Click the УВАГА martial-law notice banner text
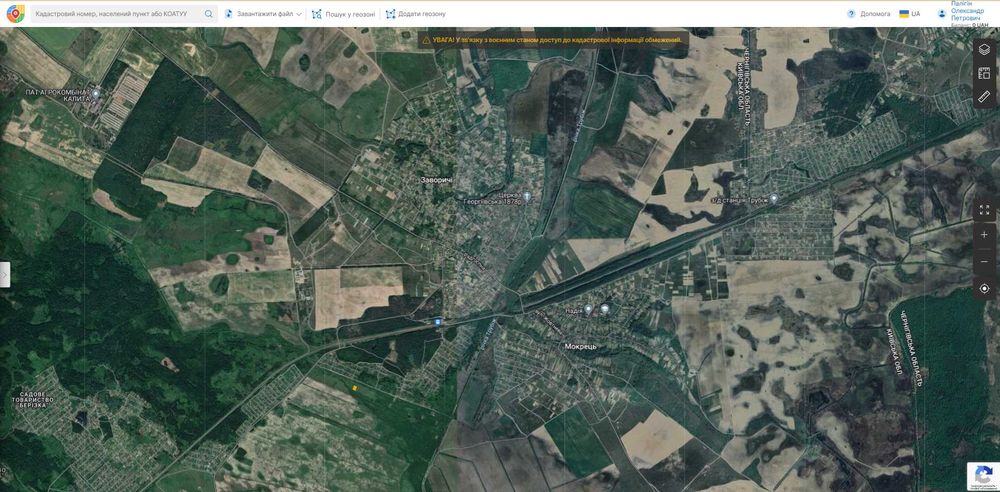1000x492 pixels. tap(557, 40)
